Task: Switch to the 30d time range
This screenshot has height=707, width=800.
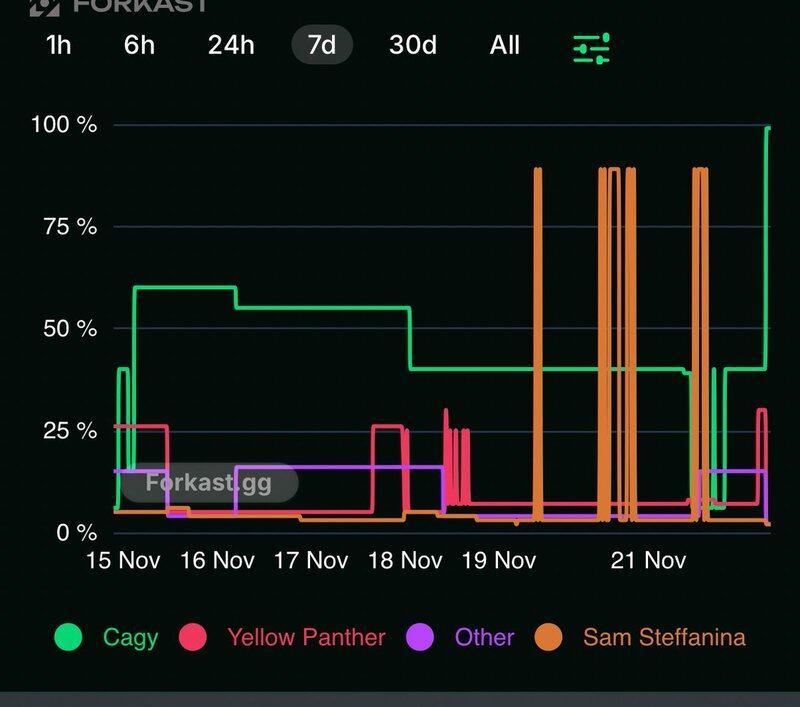Action: (412, 46)
